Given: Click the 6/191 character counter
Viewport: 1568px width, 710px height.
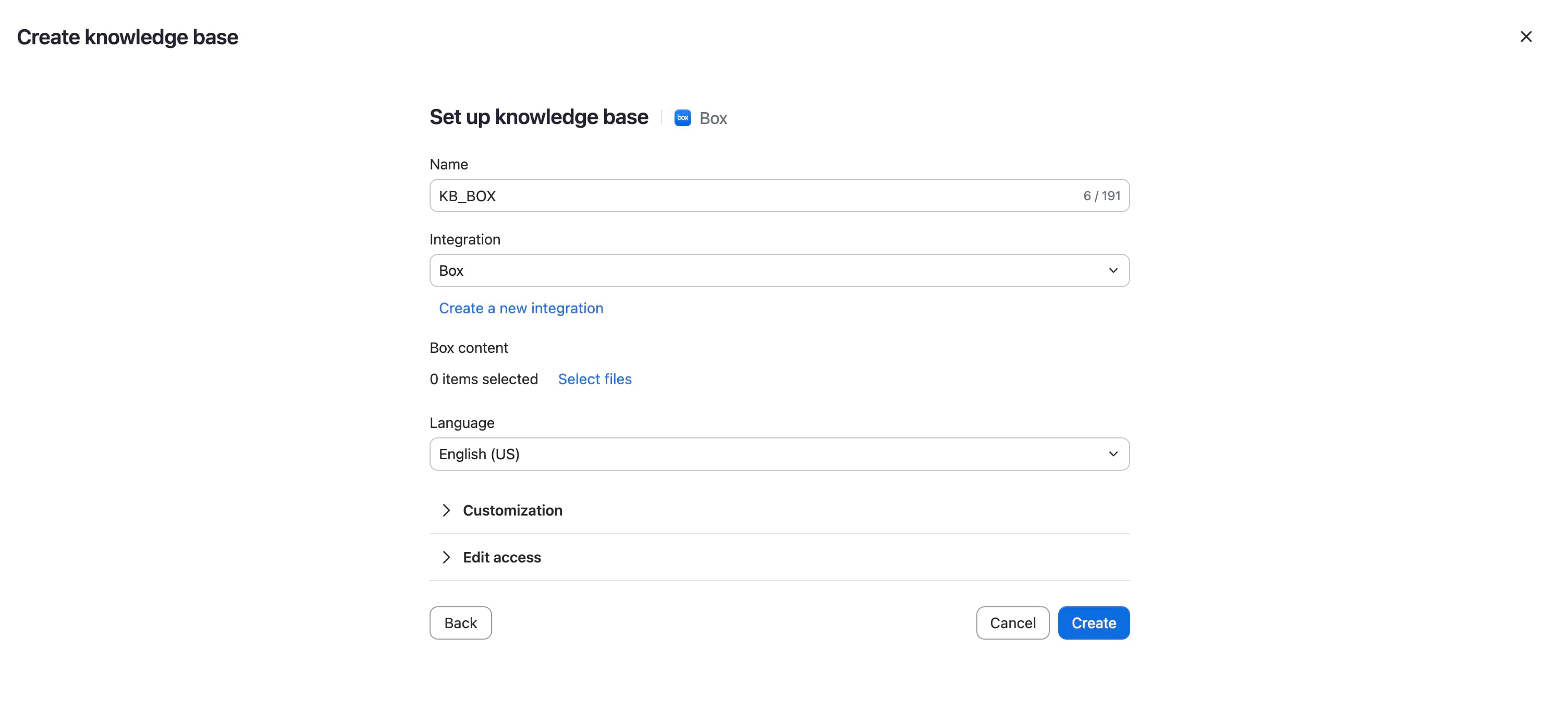Looking at the screenshot, I should [x=1102, y=195].
